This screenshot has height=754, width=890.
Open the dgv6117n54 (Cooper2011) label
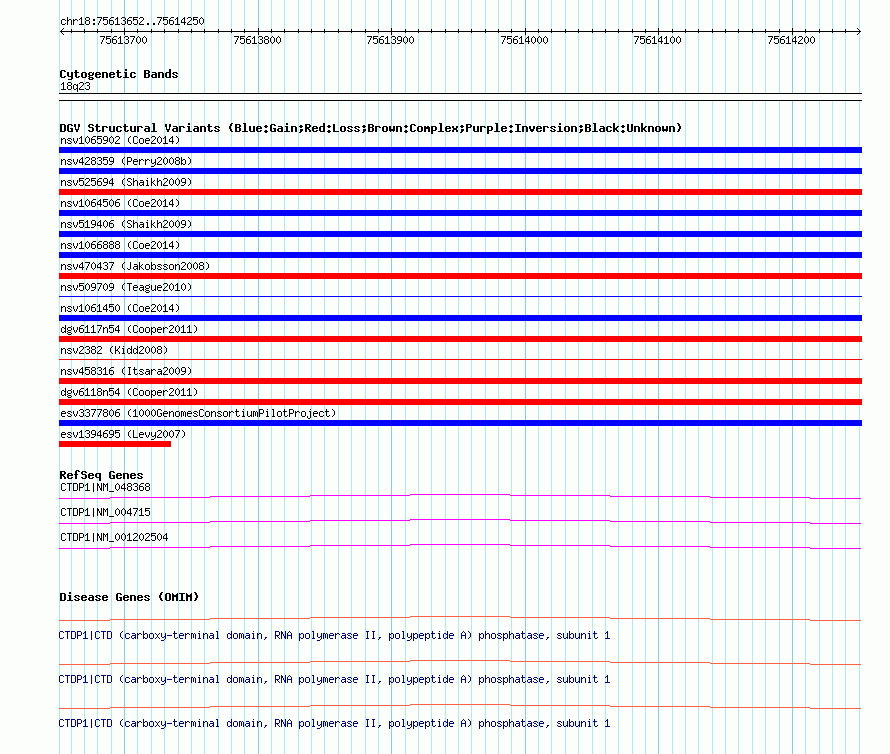(x=129, y=329)
